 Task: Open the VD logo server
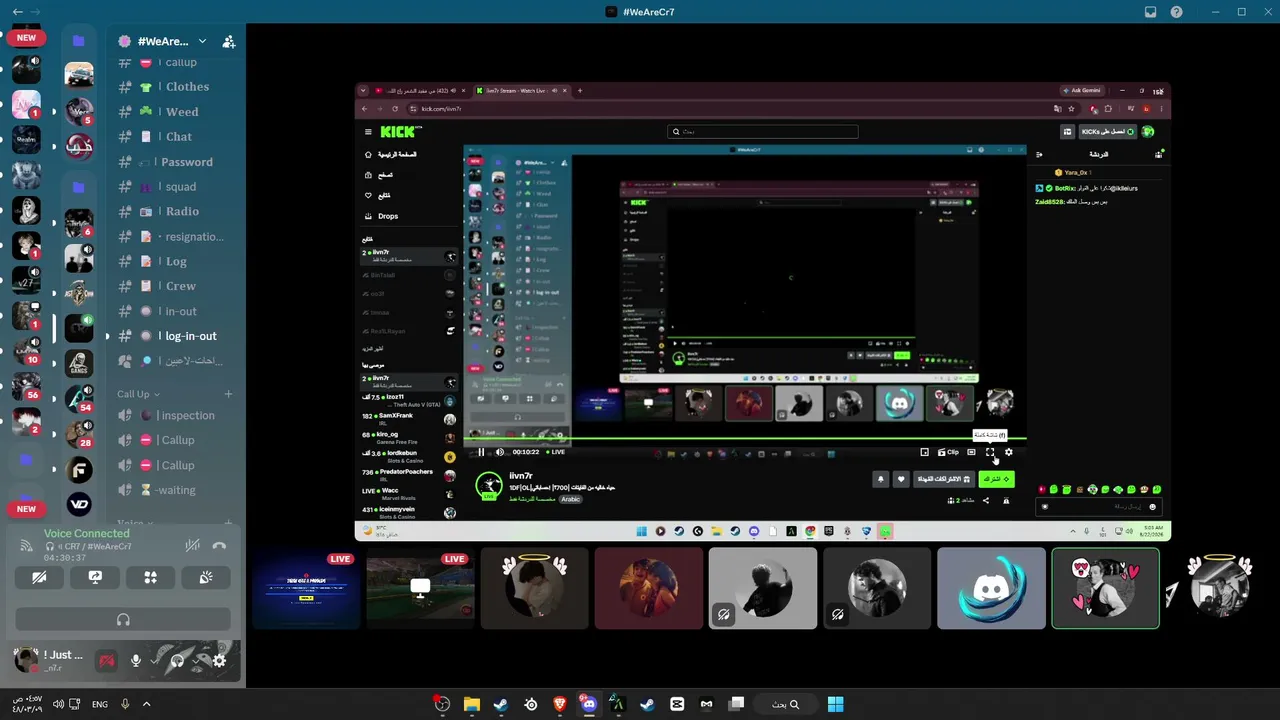(x=79, y=504)
